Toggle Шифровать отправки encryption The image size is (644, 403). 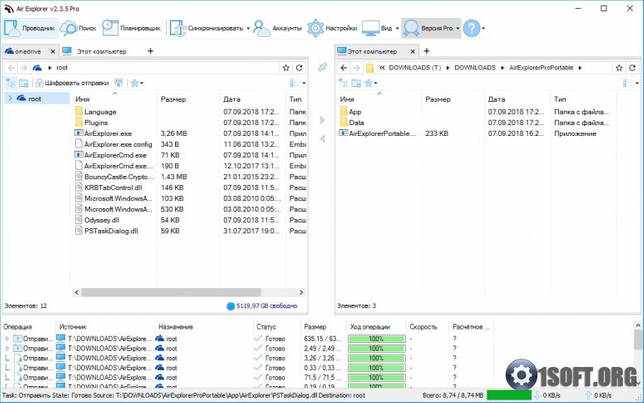pos(72,83)
